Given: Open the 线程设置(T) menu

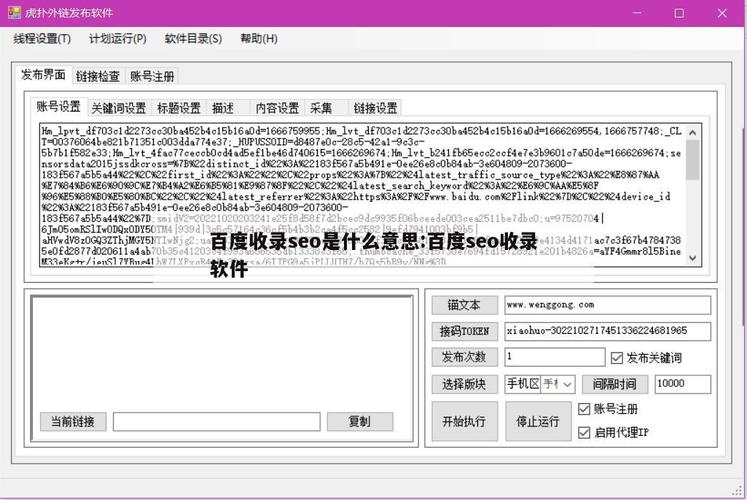Looking at the screenshot, I should tap(42, 39).
